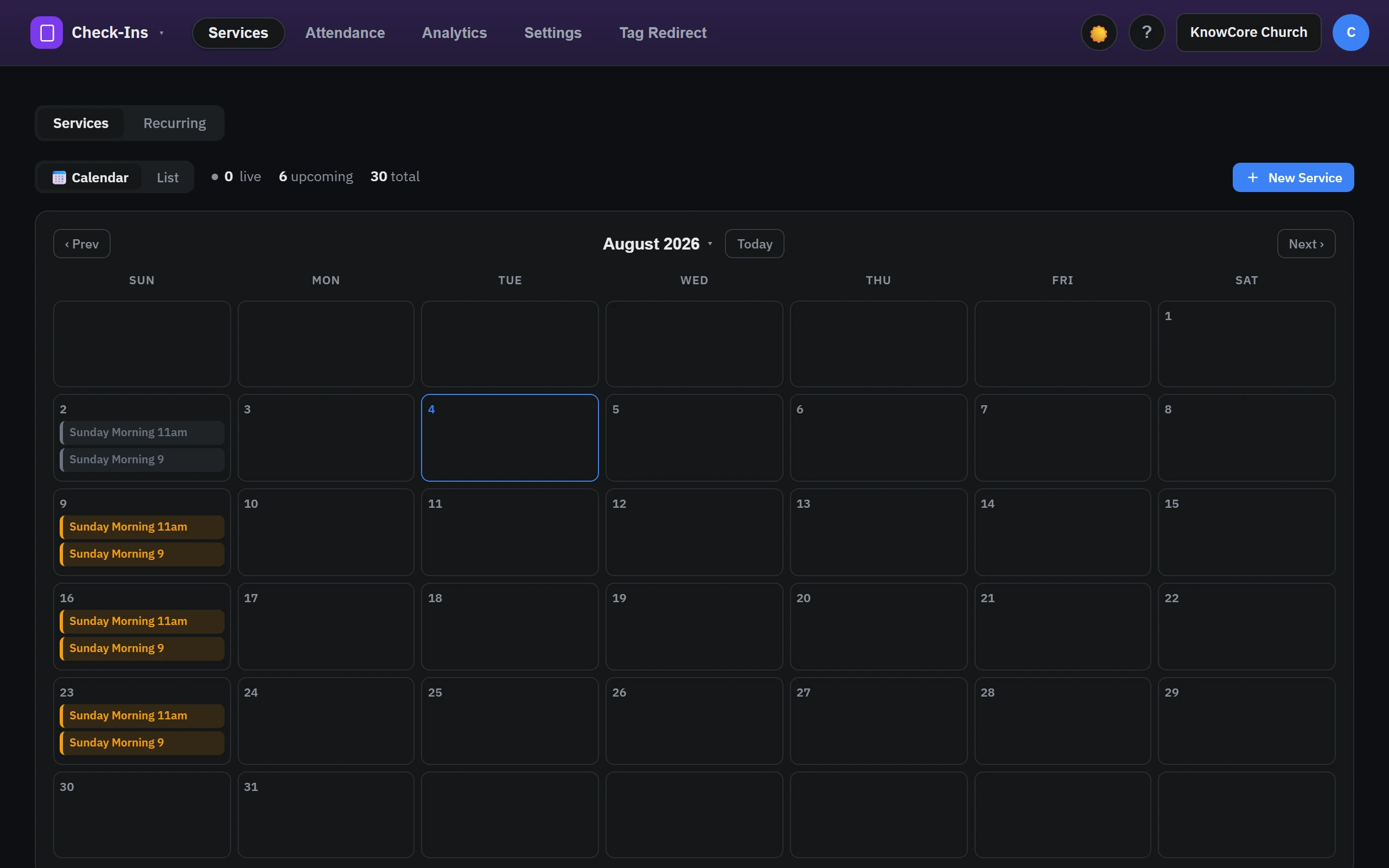This screenshot has height=868, width=1389.
Task: Click the '30 total' count text
Action: point(395,177)
